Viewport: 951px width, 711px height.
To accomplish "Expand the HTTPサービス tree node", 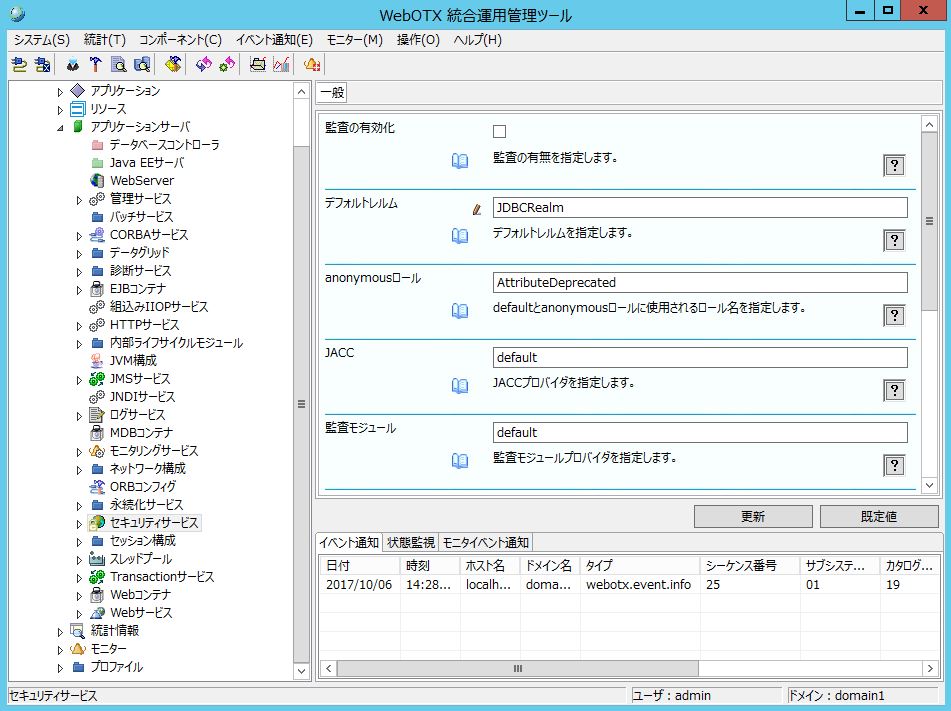I will click(80, 325).
